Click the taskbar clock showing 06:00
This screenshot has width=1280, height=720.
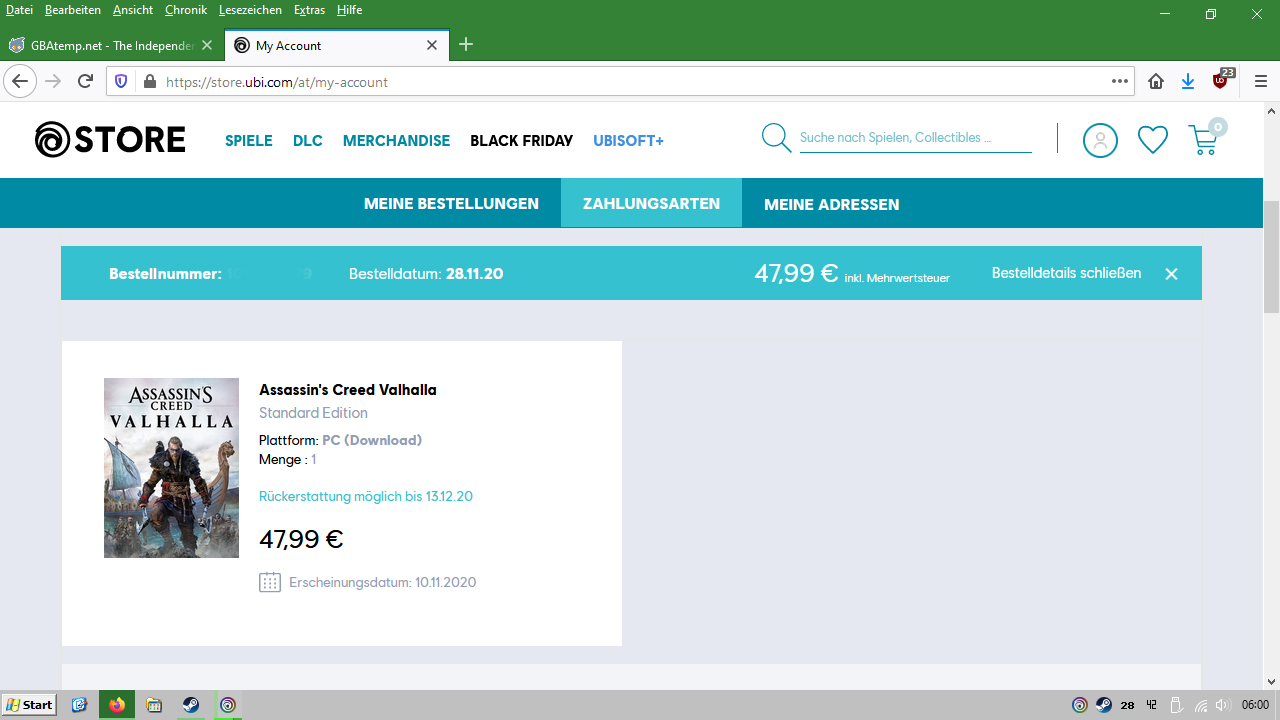(x=1255, y=705)
